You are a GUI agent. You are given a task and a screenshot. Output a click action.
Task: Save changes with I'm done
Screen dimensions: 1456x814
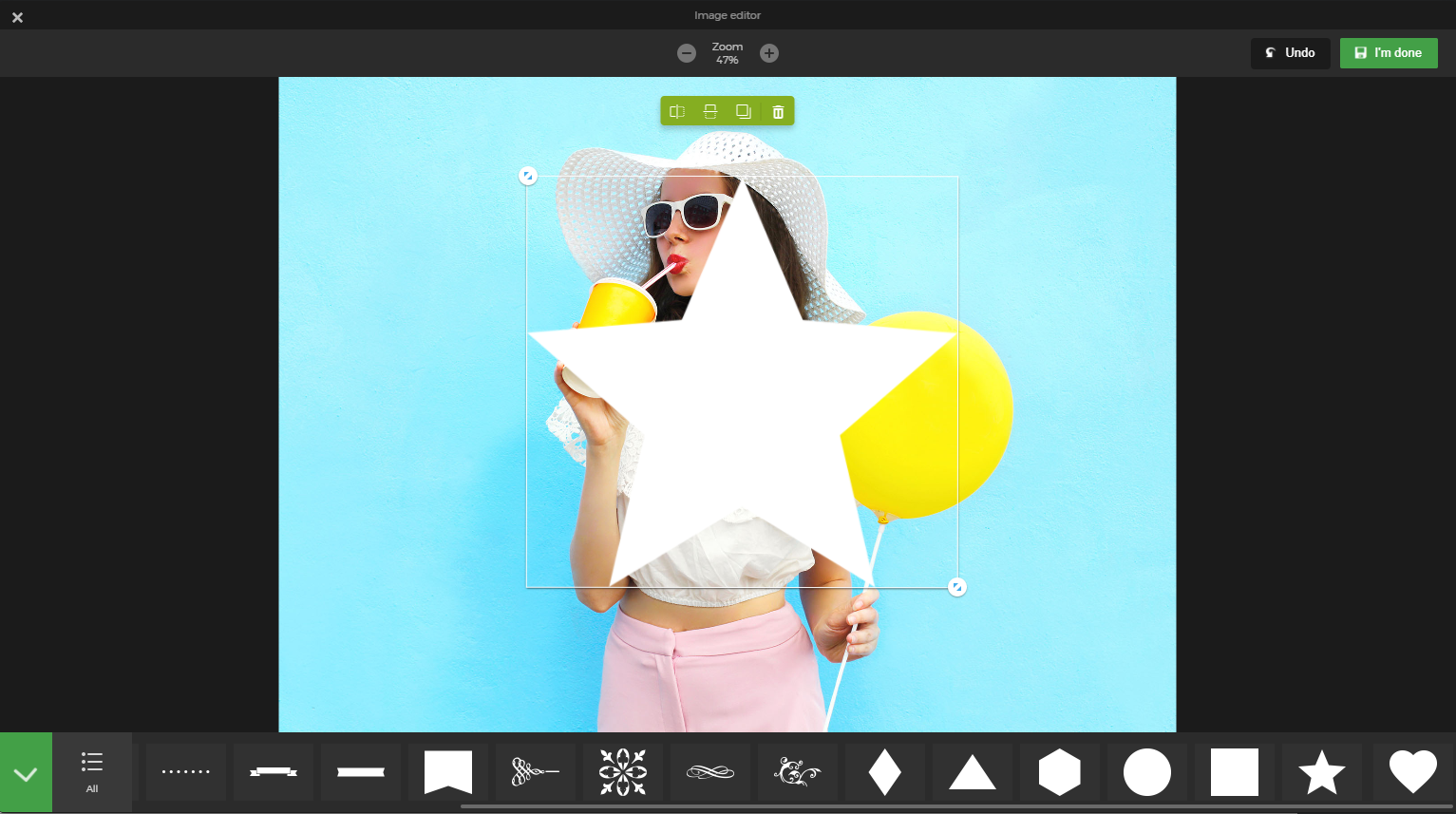point(1389,53)
